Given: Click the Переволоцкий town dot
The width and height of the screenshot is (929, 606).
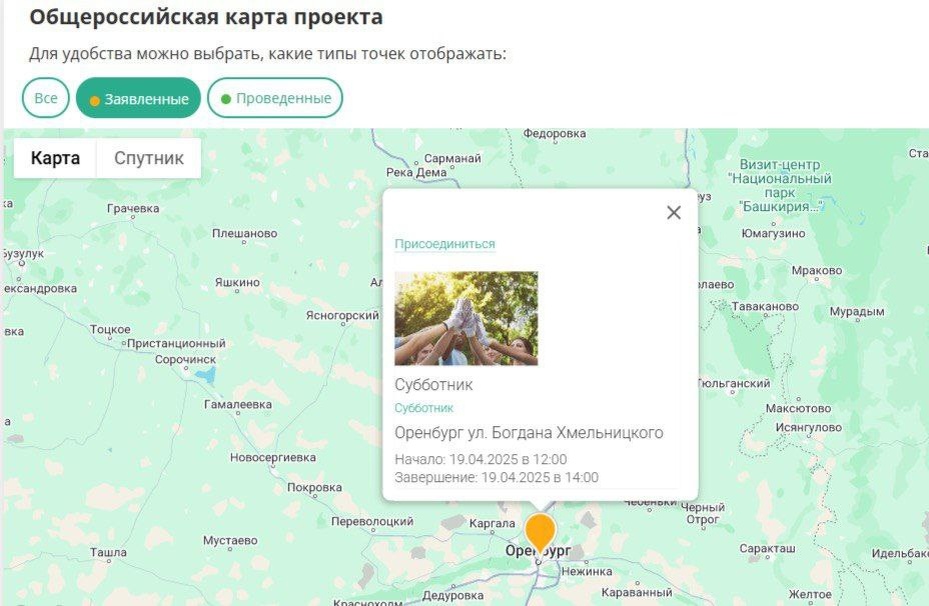Looking at the screenshot, I should [373, 531].
